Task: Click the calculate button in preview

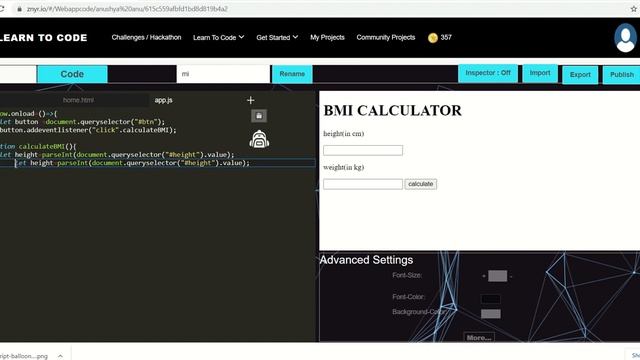Action: pos(420,184)
